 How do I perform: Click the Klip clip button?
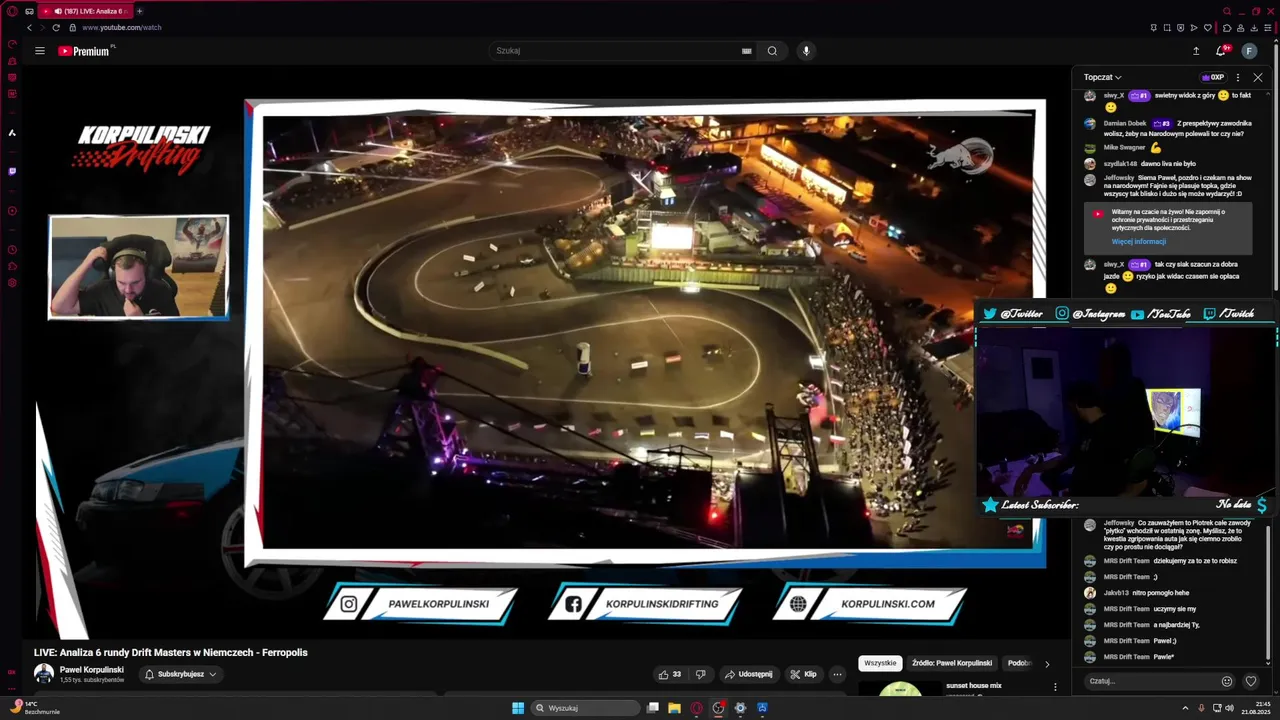(803, 674)
